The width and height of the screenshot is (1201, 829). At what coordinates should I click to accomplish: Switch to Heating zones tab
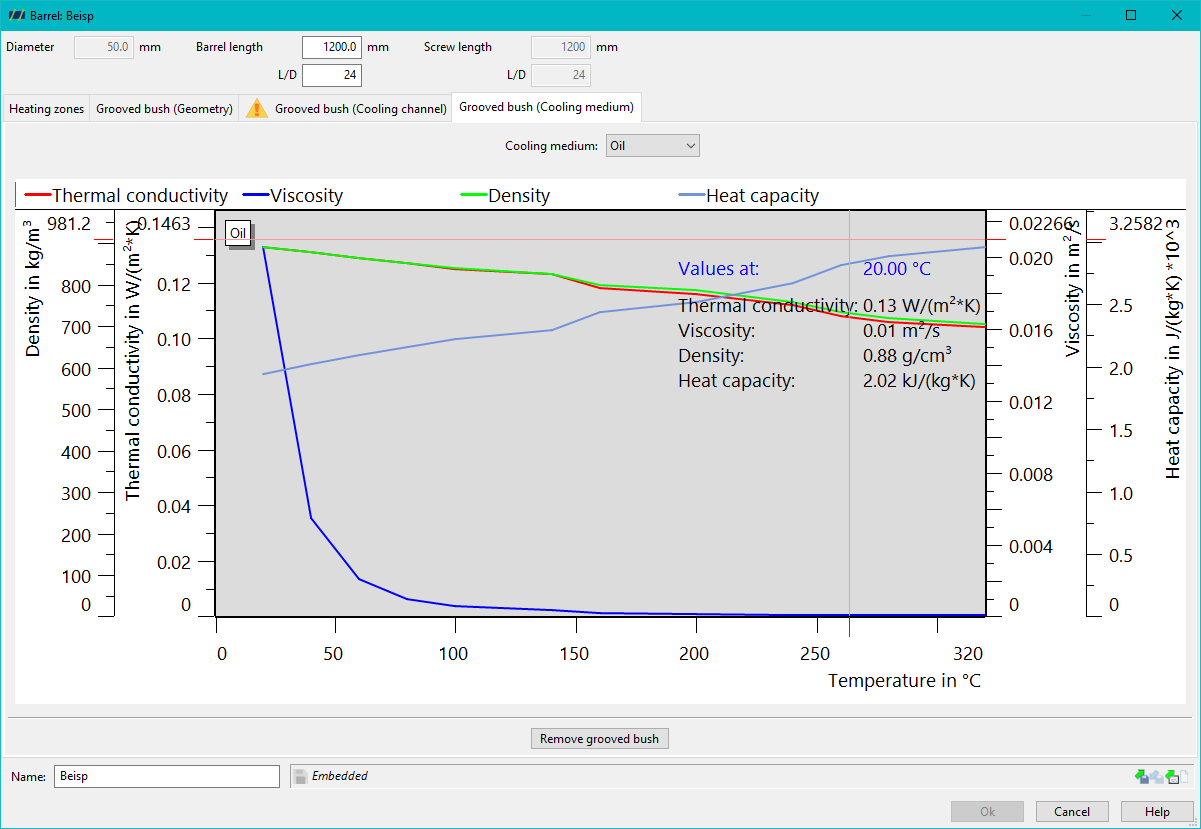46,109
